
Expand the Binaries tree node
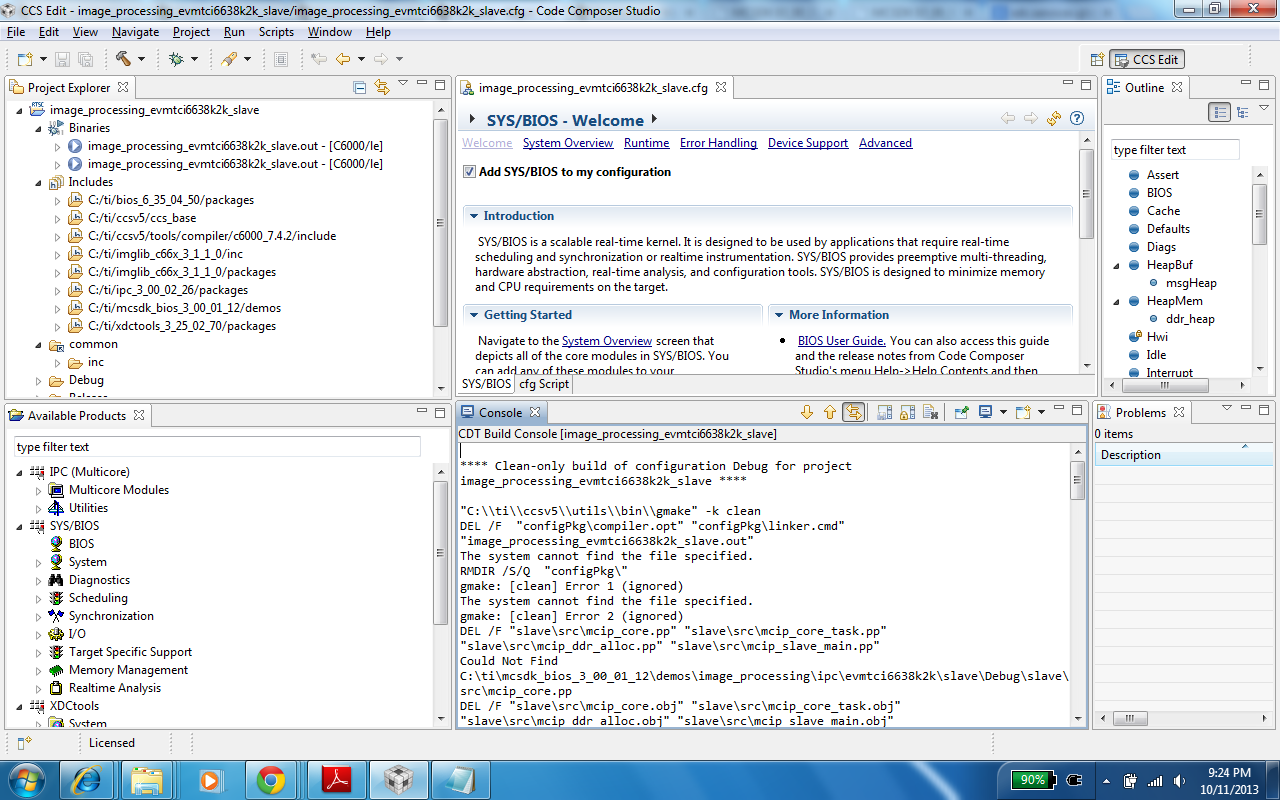pyautogui.click(x=40, y=128)
